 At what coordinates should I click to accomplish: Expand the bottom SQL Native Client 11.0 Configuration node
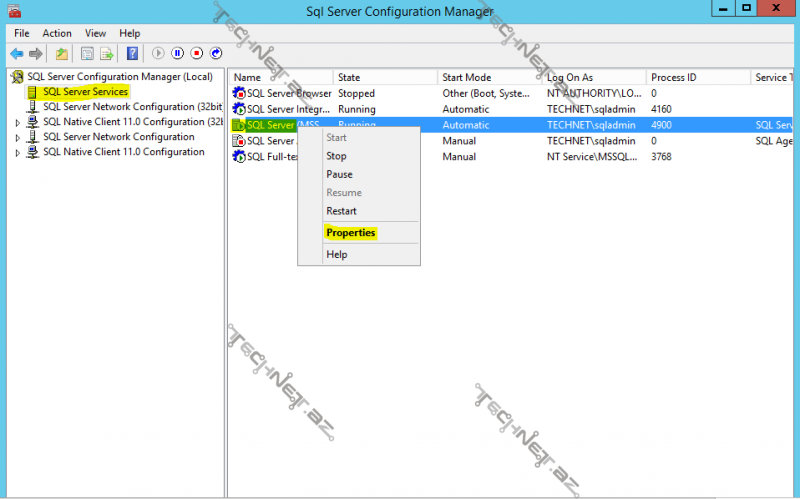tap(17, 153)
